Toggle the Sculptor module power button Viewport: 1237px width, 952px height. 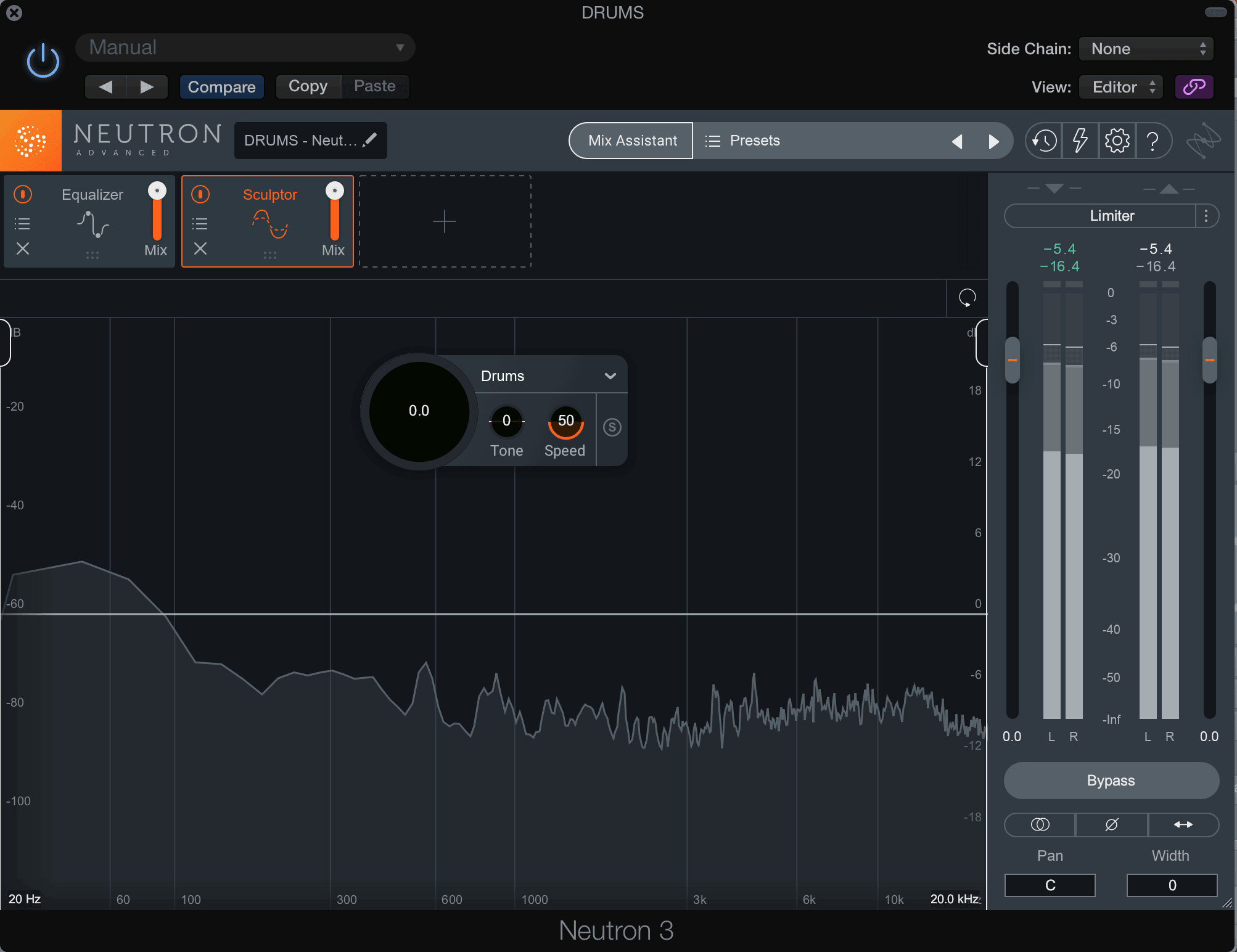(200, 194)
